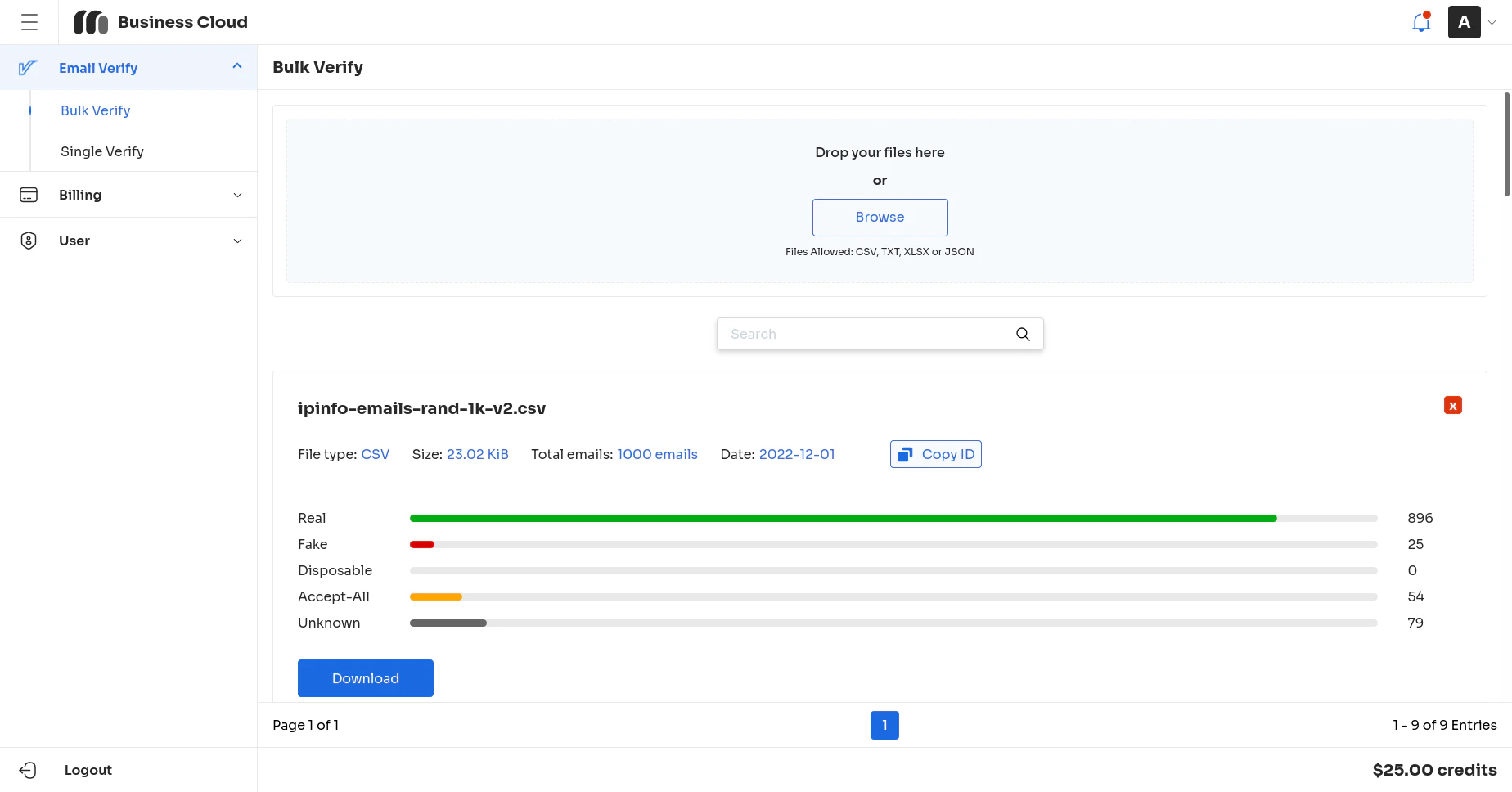Click the search magnifier icon
The image size is (1512, 792).
[1023, 334]
